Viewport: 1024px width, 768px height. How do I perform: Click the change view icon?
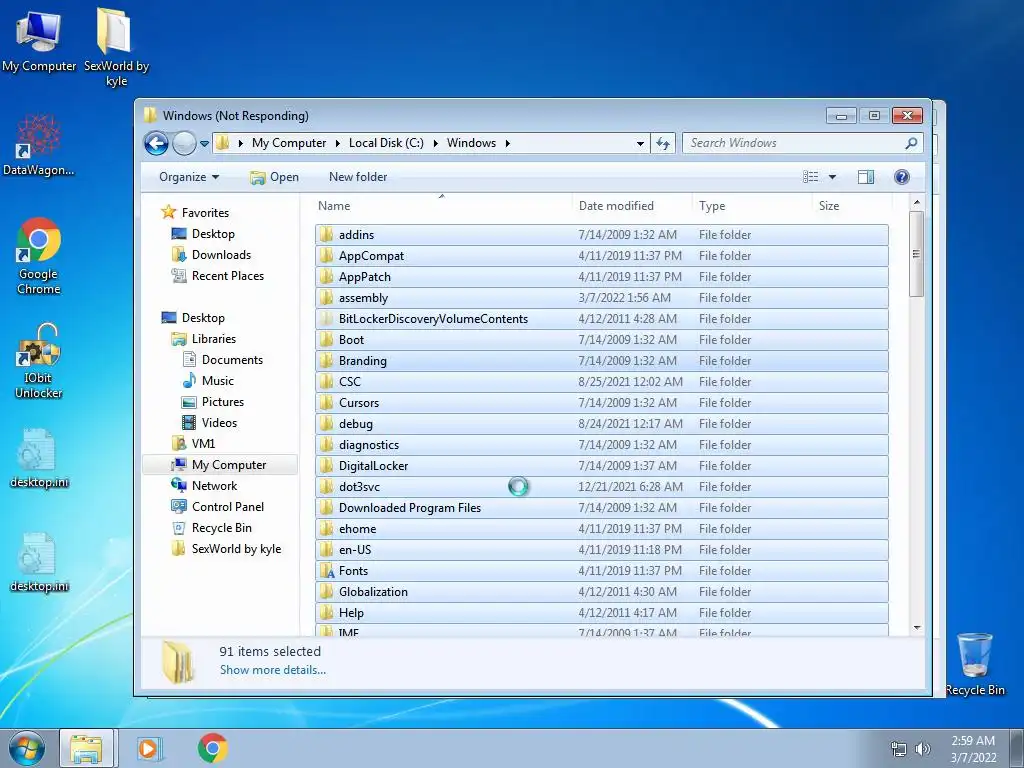810,177
